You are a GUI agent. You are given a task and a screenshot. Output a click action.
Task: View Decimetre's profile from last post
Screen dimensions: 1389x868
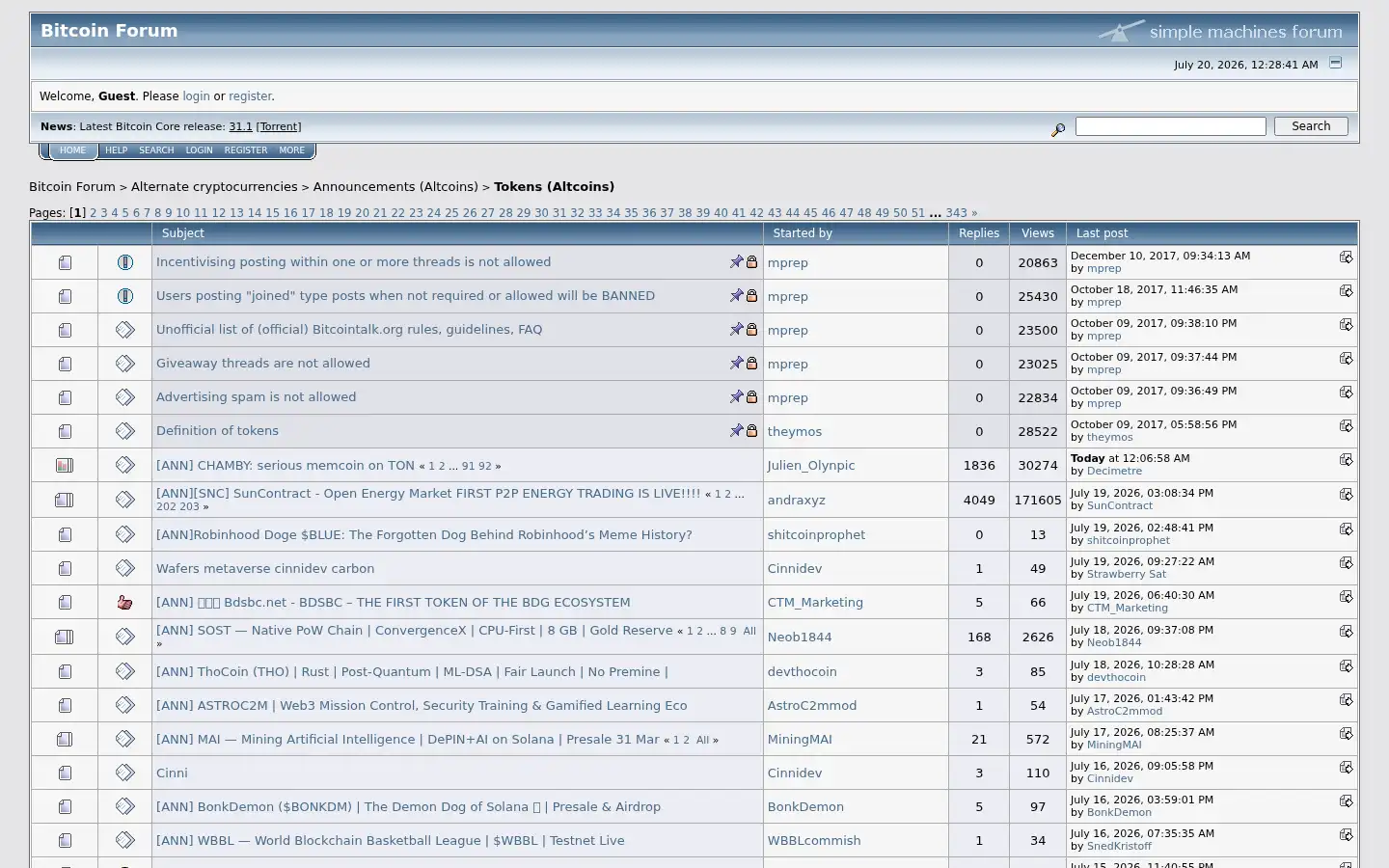(x=1114, y=471)
